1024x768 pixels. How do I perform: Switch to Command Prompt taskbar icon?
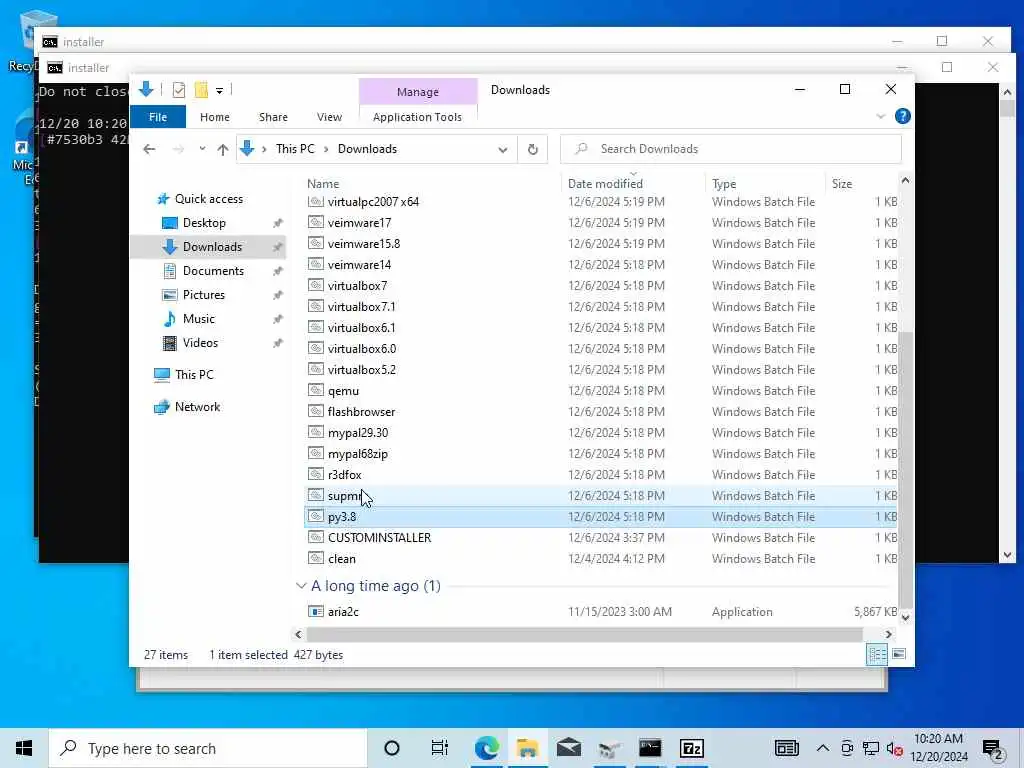click(650, 748)
